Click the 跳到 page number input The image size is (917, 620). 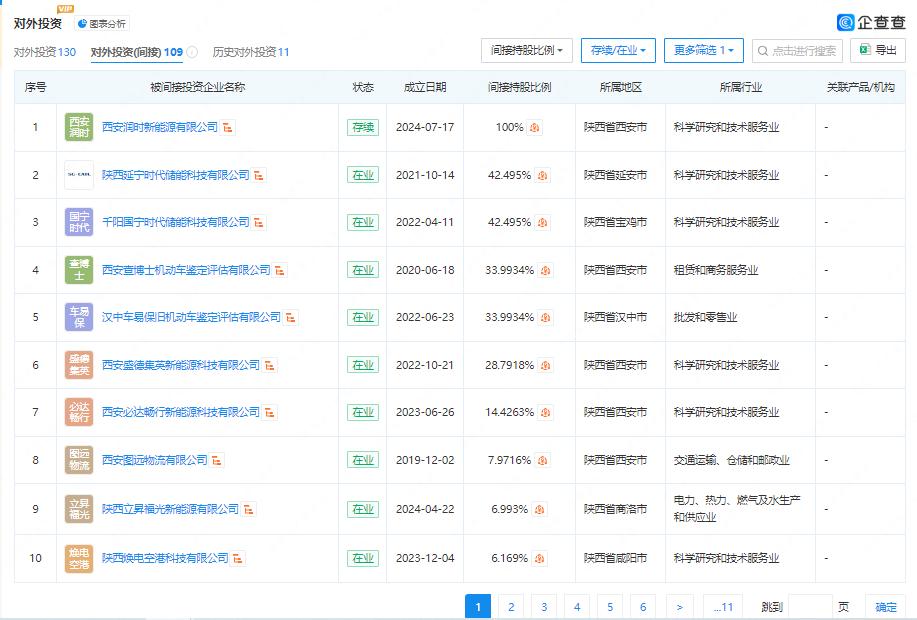pos(810,607)
